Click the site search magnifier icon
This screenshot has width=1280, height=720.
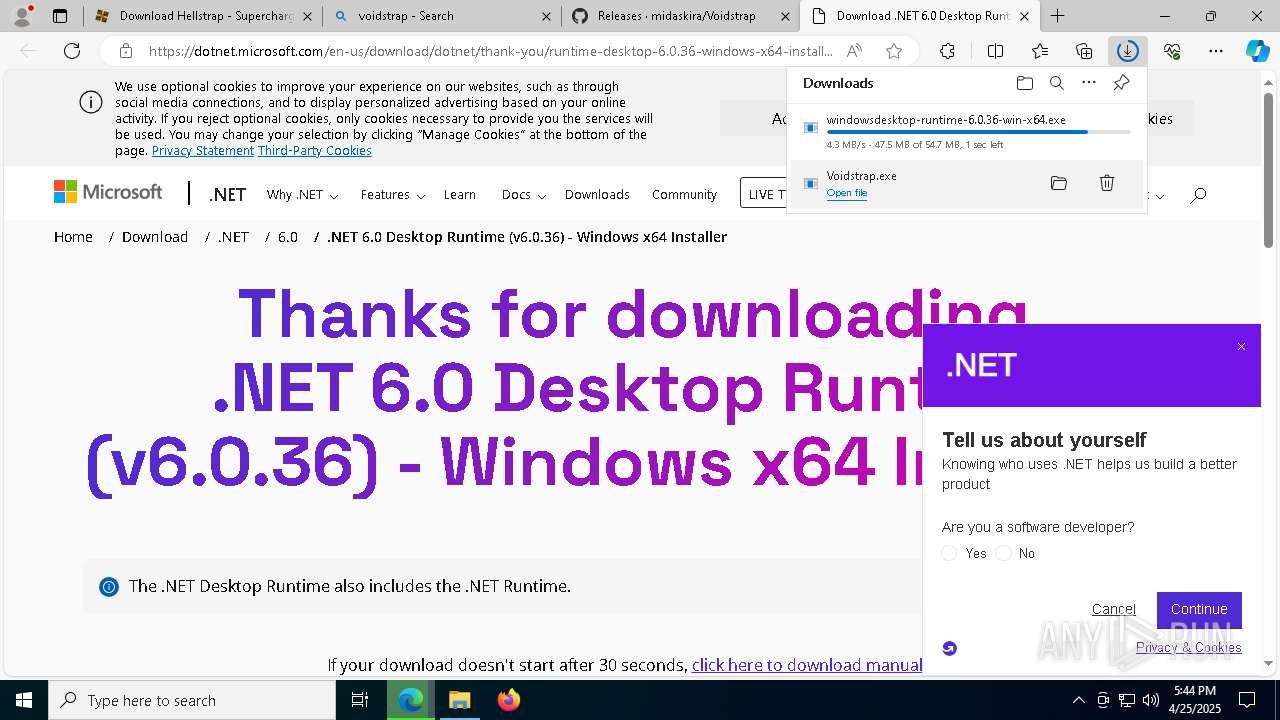1198,195
